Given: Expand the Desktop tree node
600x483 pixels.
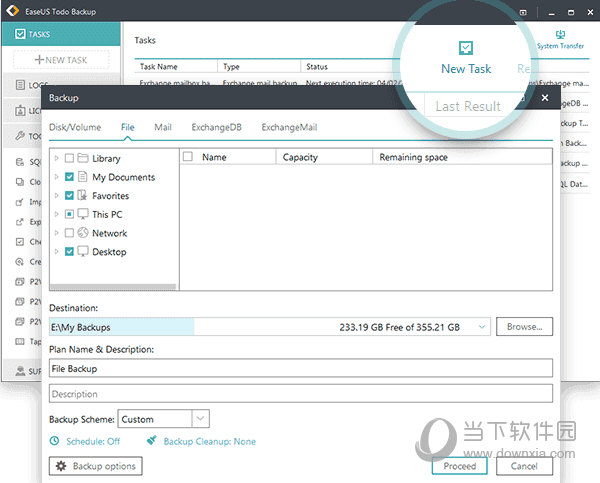Looking at the screenshot, I should pos(56,251).
